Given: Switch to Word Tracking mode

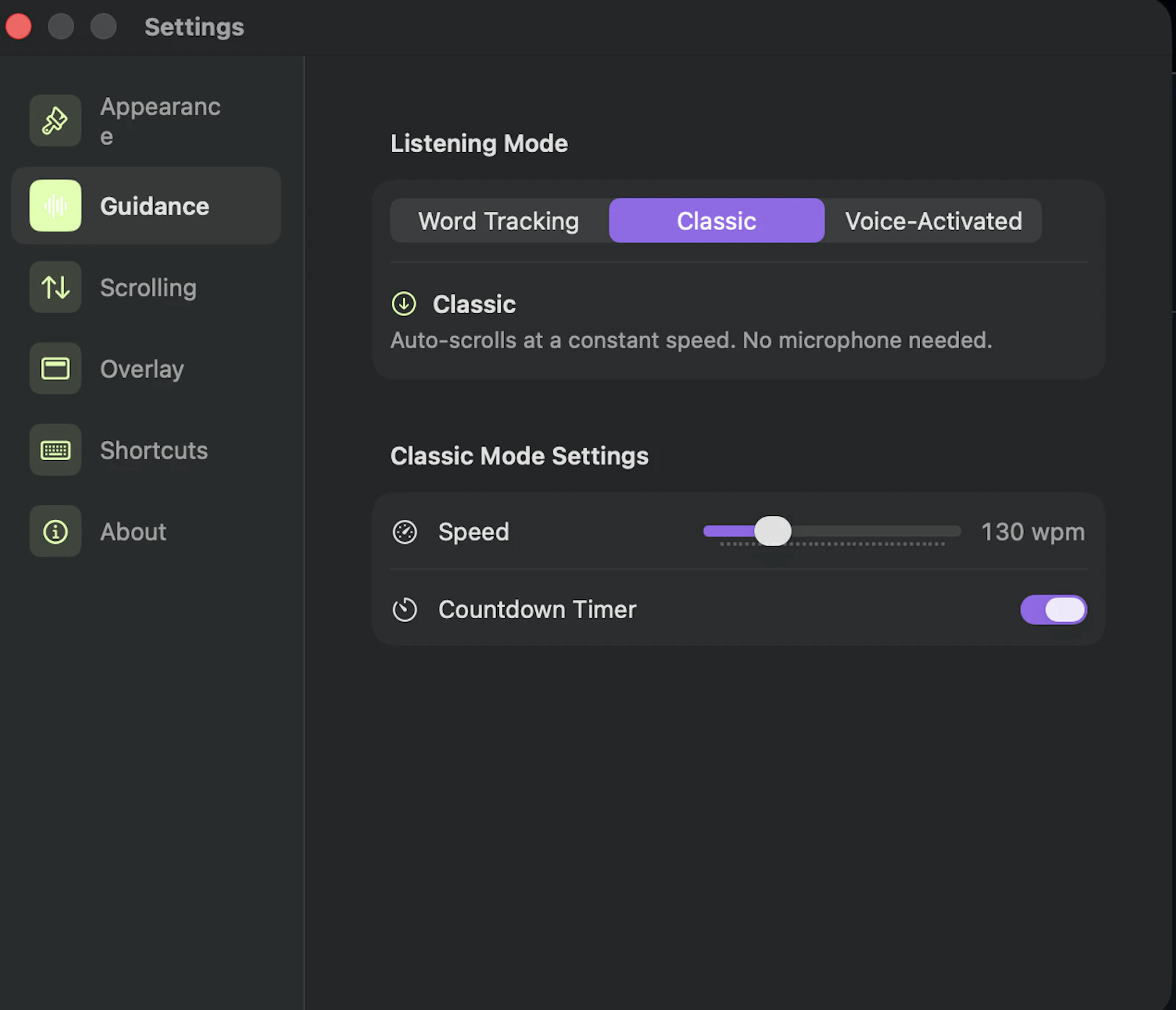Looking at the screenshot, I should point(499,221).
